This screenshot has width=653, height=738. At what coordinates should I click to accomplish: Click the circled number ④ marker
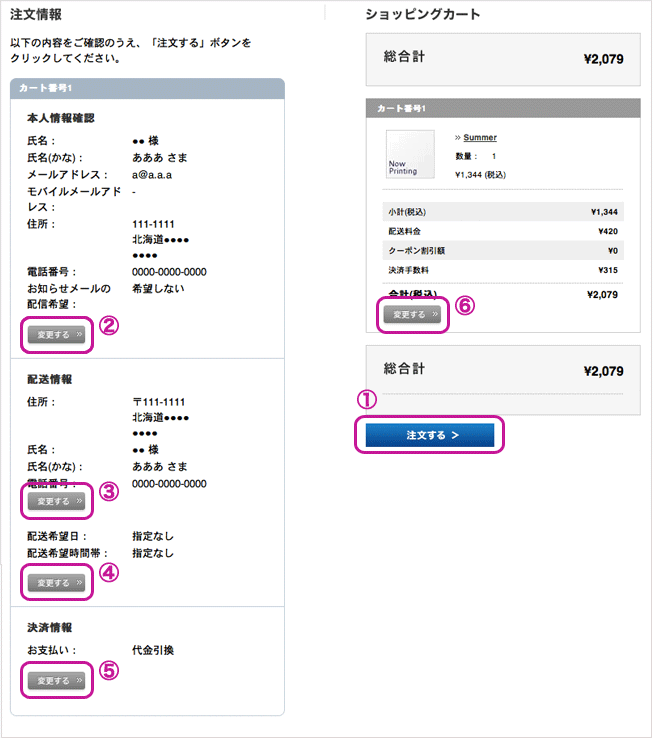109,573
